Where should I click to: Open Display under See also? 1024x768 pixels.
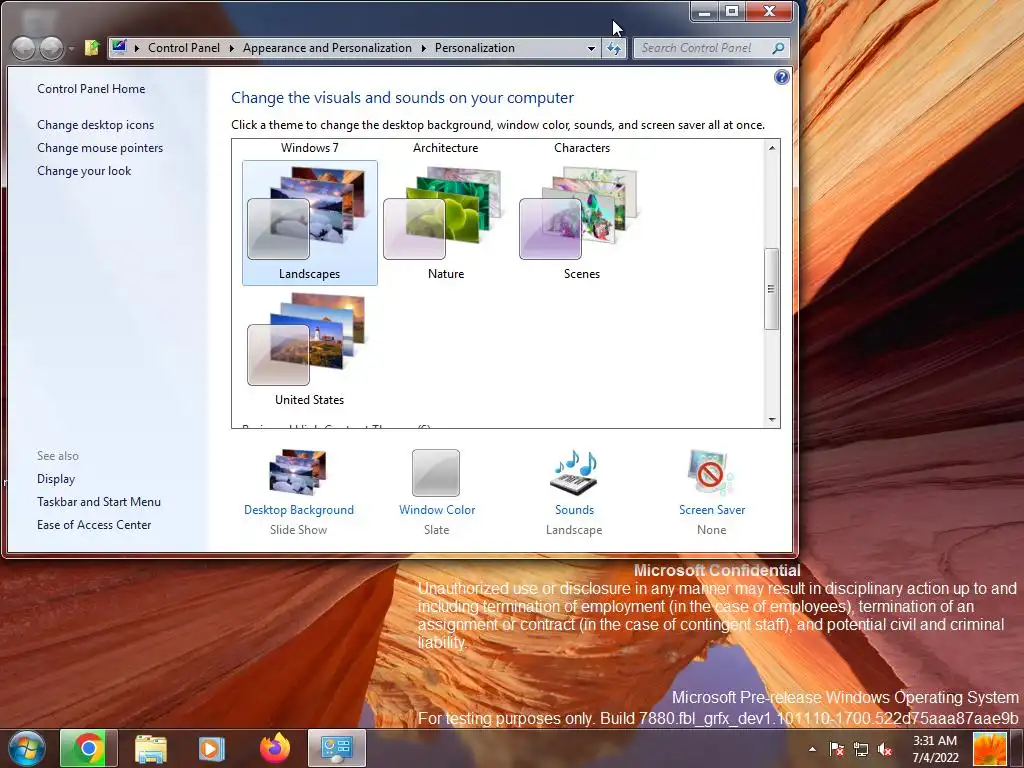(x=56, y=479)
